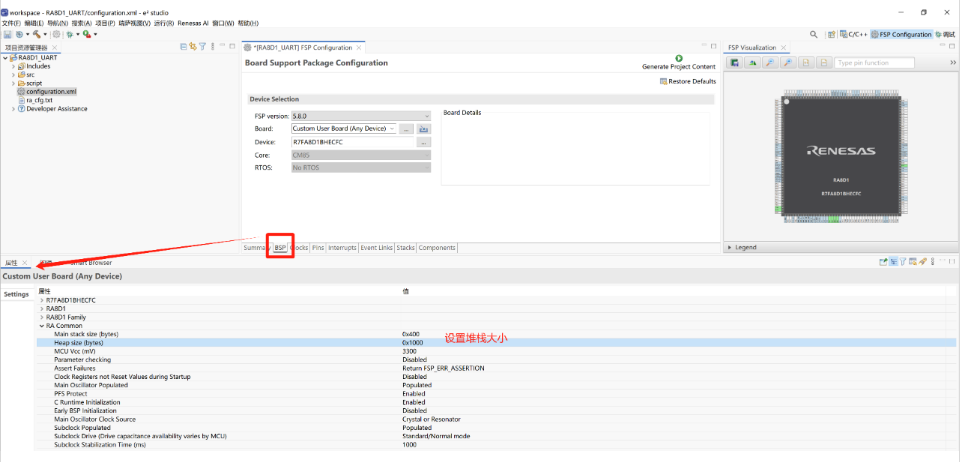Click the filter icon in properties toolbar
The width and height of the screenshot is (960, 462).
click(x=902, y=262)
